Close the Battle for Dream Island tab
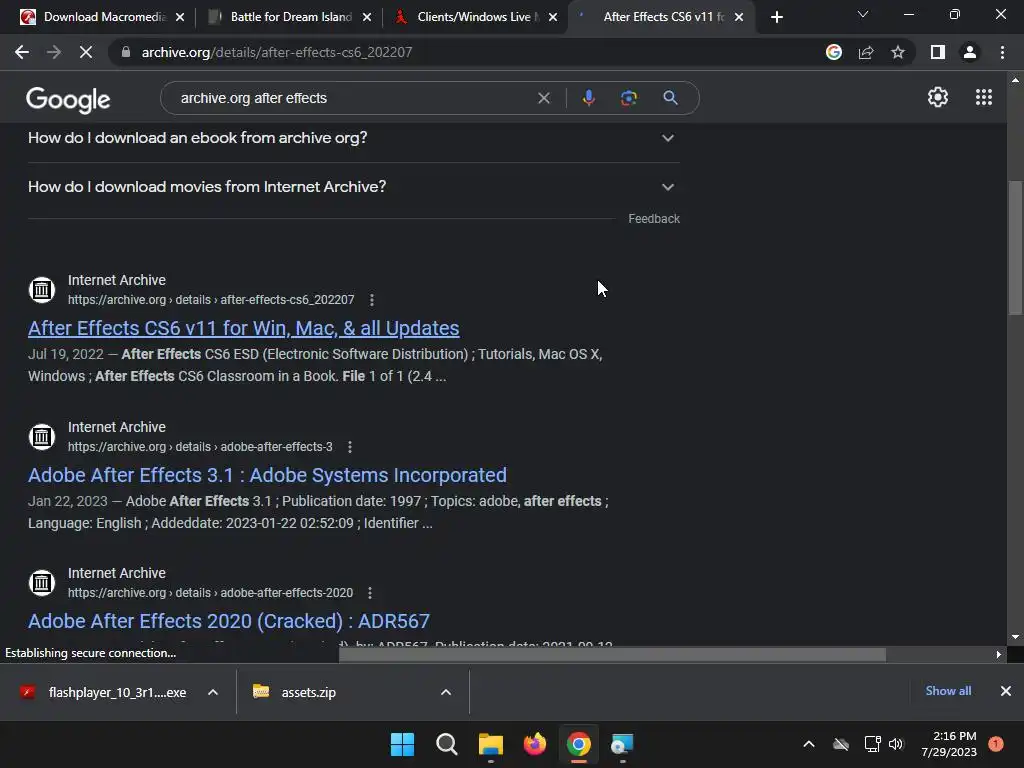The image size is (1024, 768). [366, 17]
